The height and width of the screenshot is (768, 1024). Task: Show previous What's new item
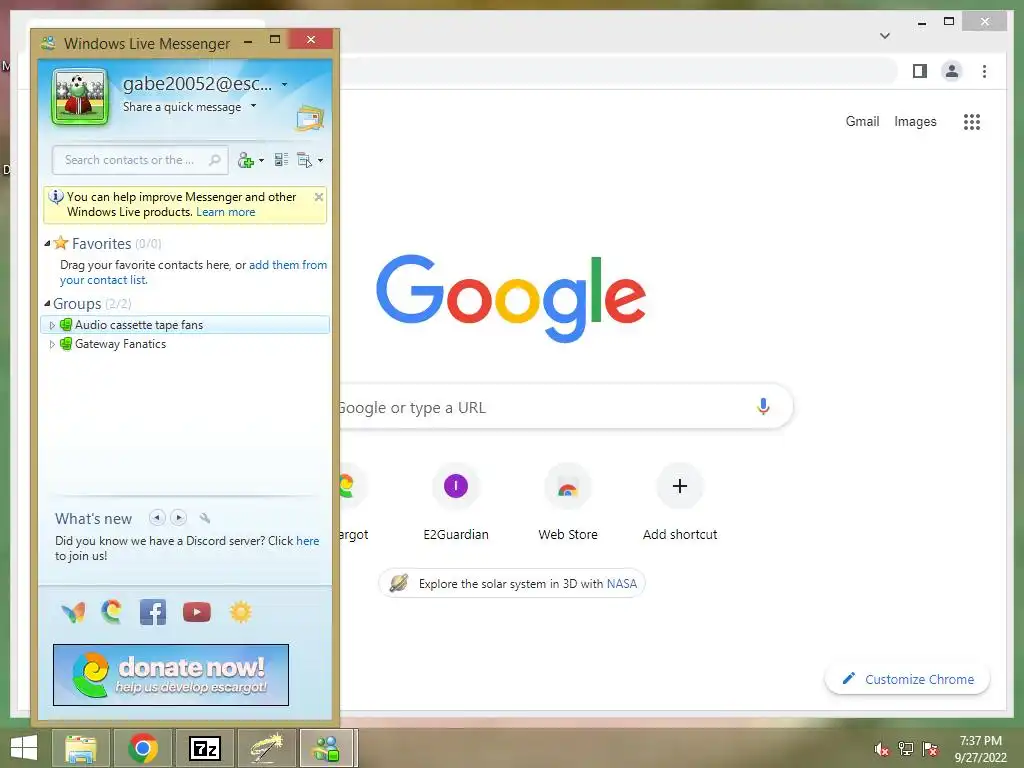(x=157, y=518)
